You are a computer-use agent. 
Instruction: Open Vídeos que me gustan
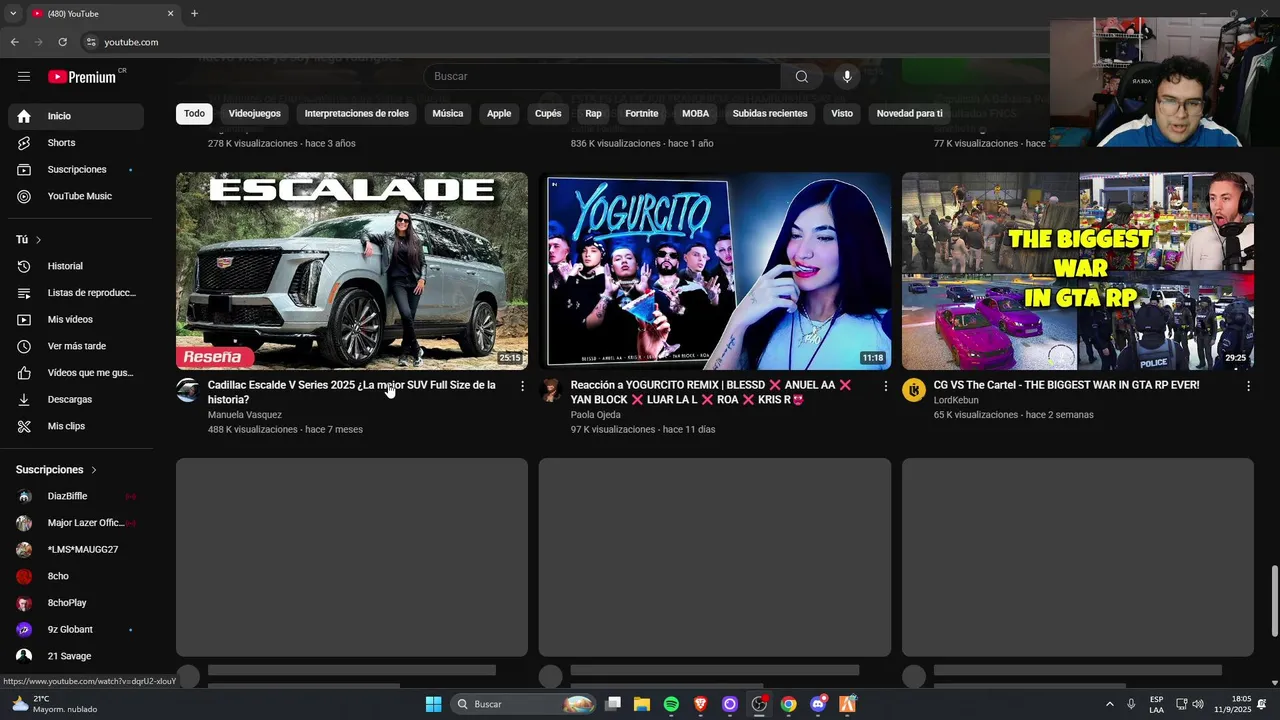pos(76,373)
